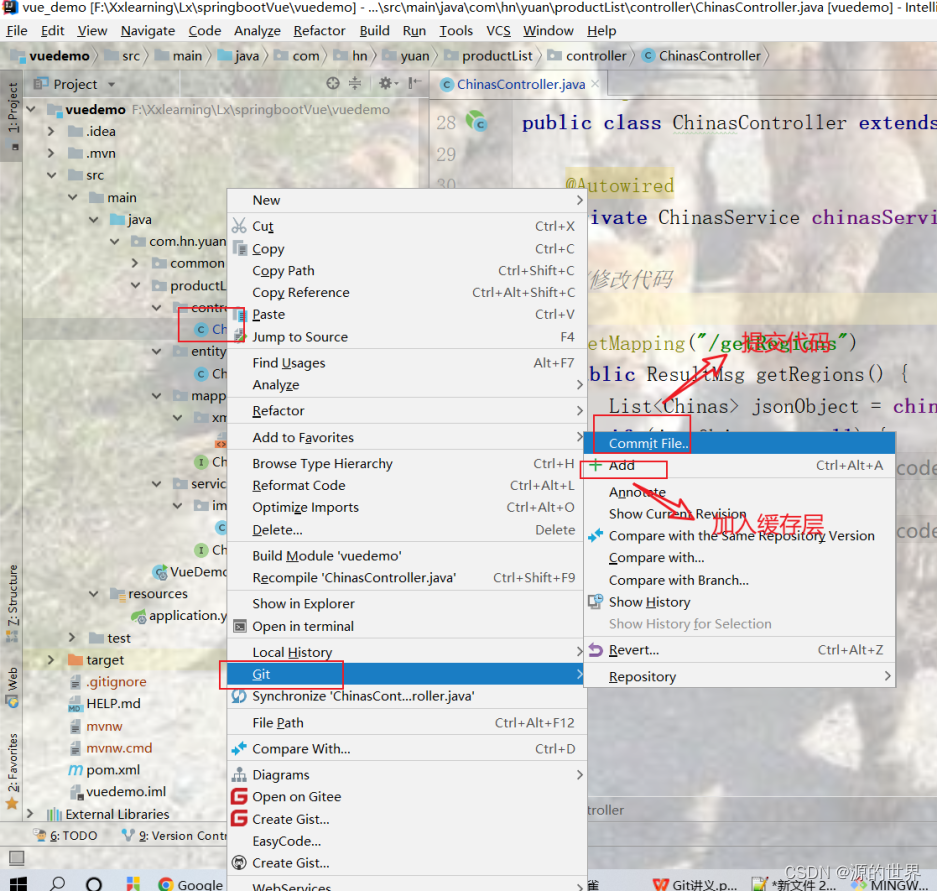This screenshot has height=891, width=937.
Task: Open the New submenu
Action: [406, 200]
